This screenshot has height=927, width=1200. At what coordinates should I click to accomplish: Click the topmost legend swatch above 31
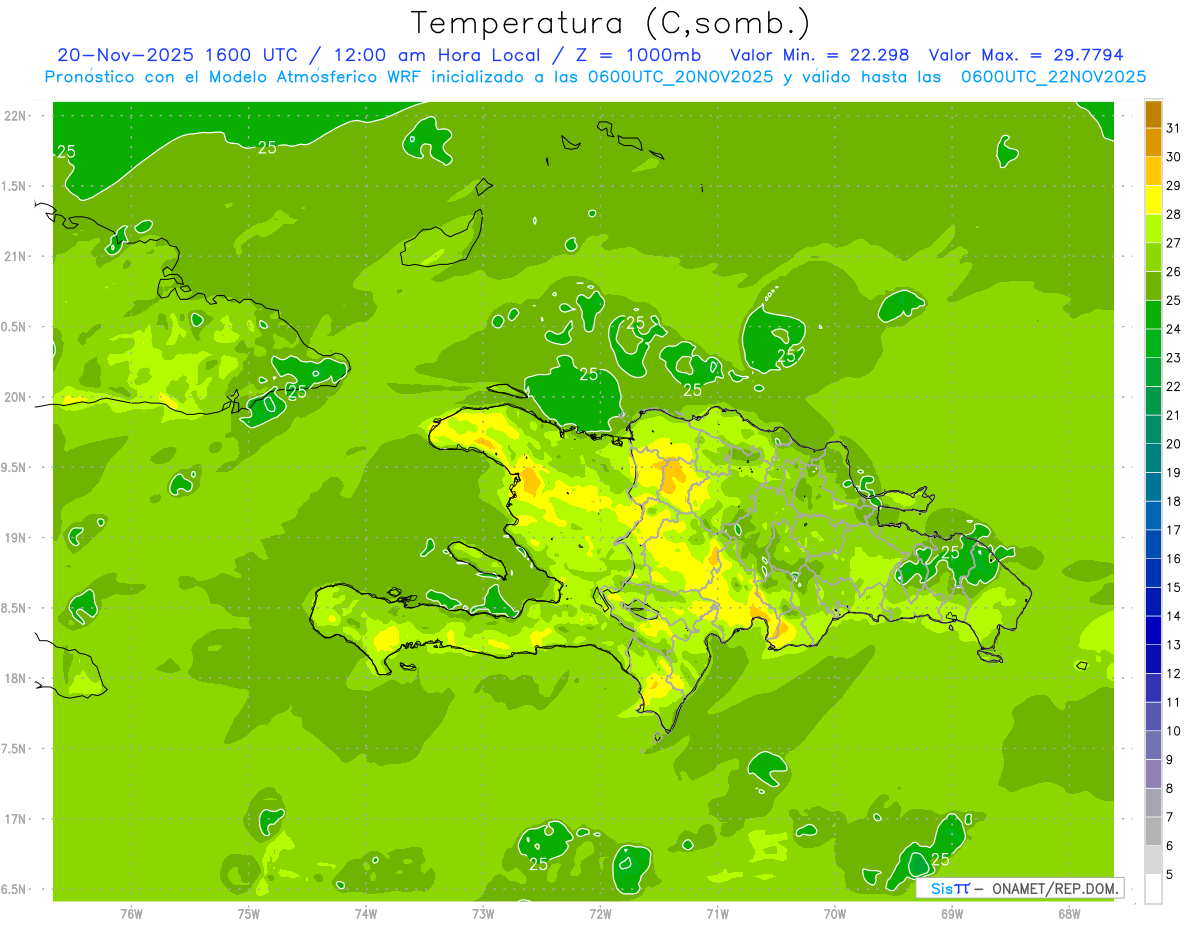1153,114
